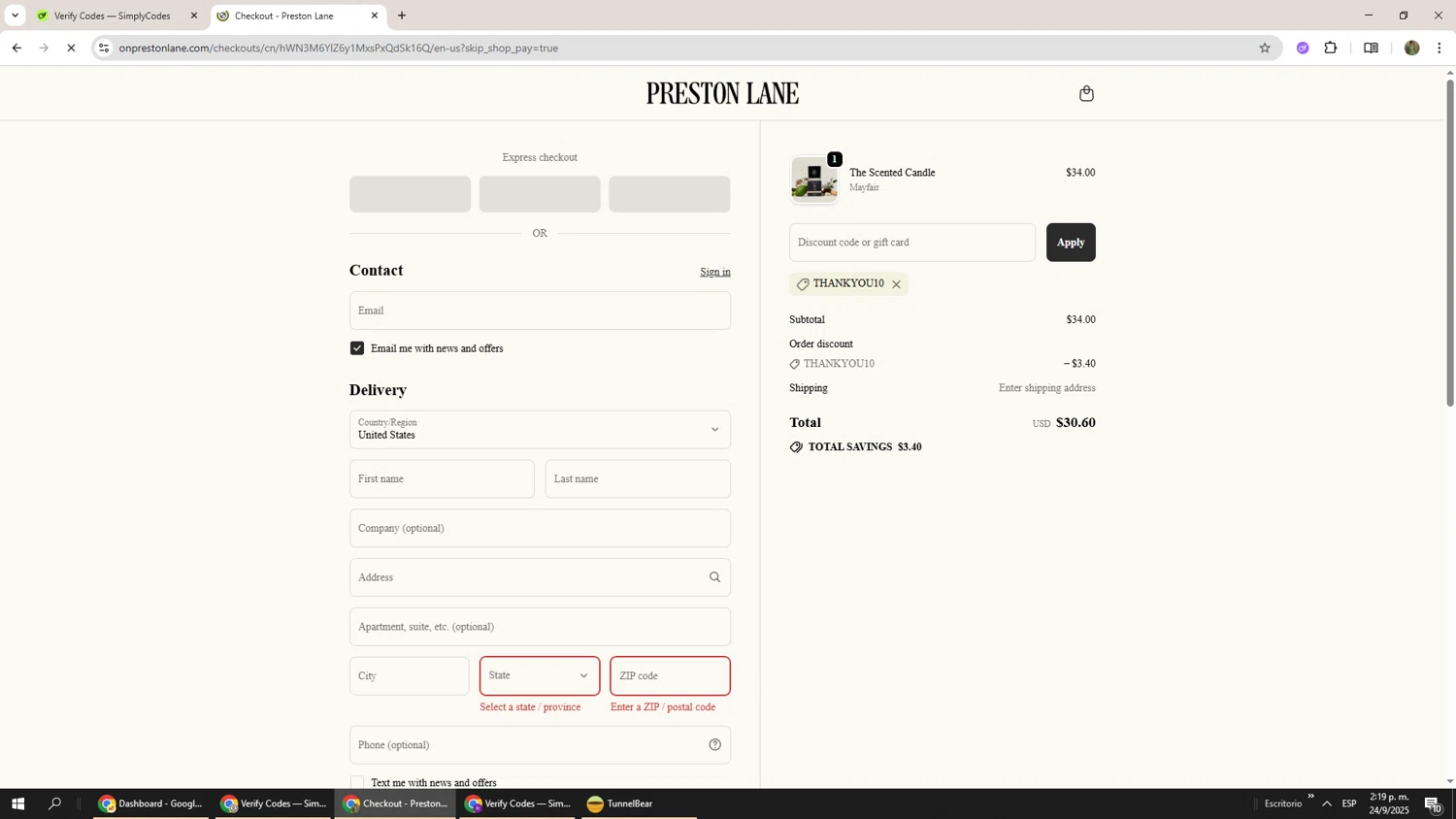Click the third express checkout button

point(670,194)
